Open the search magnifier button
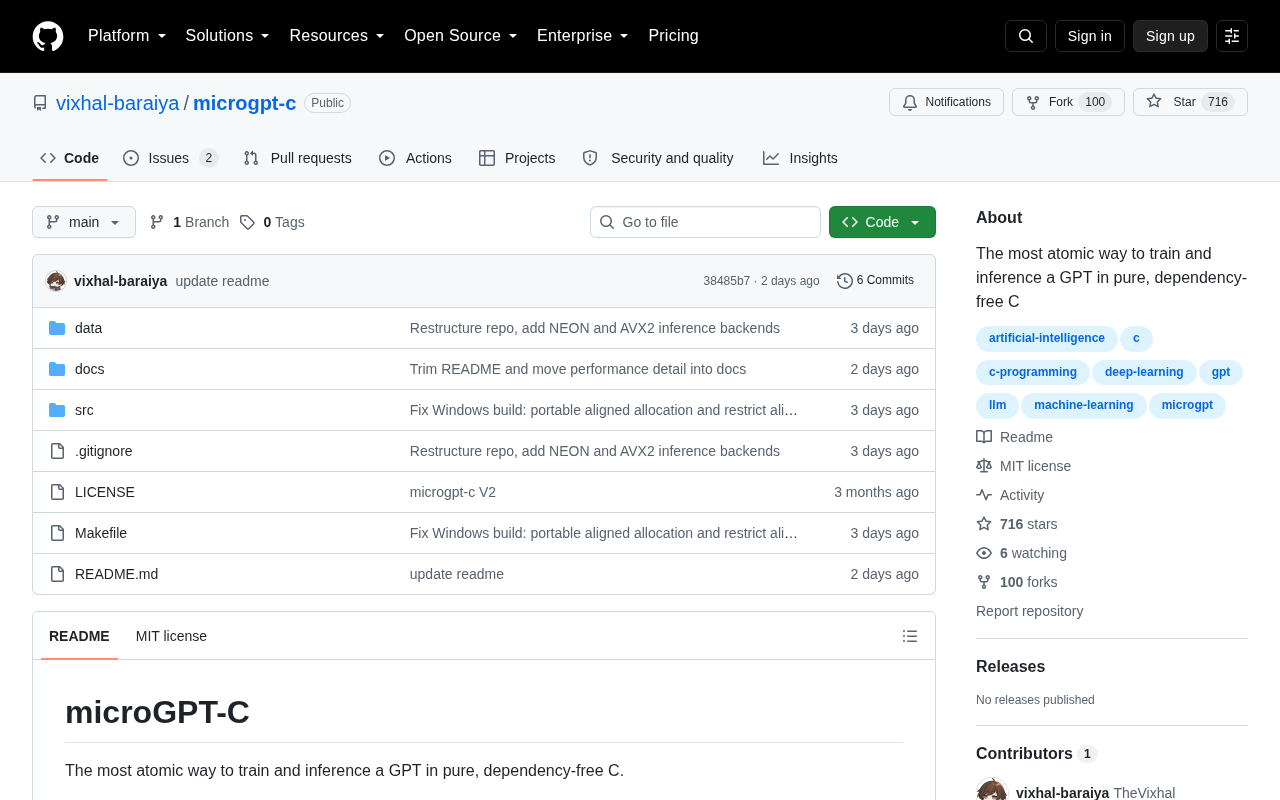The image size is (1280, 800). click(1026, 36)
